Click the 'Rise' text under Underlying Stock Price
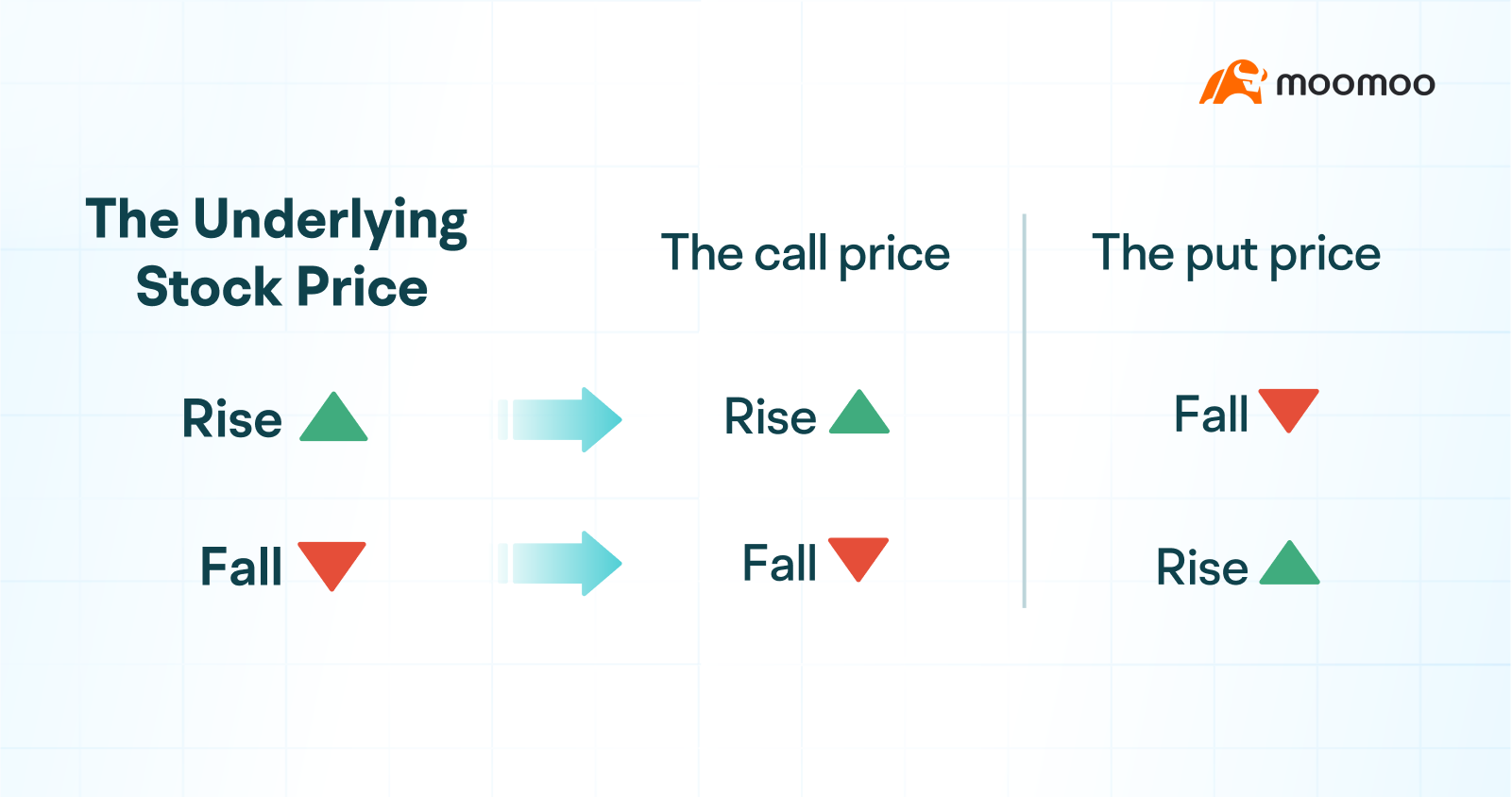1512x797 pixels. pos(232,419)
